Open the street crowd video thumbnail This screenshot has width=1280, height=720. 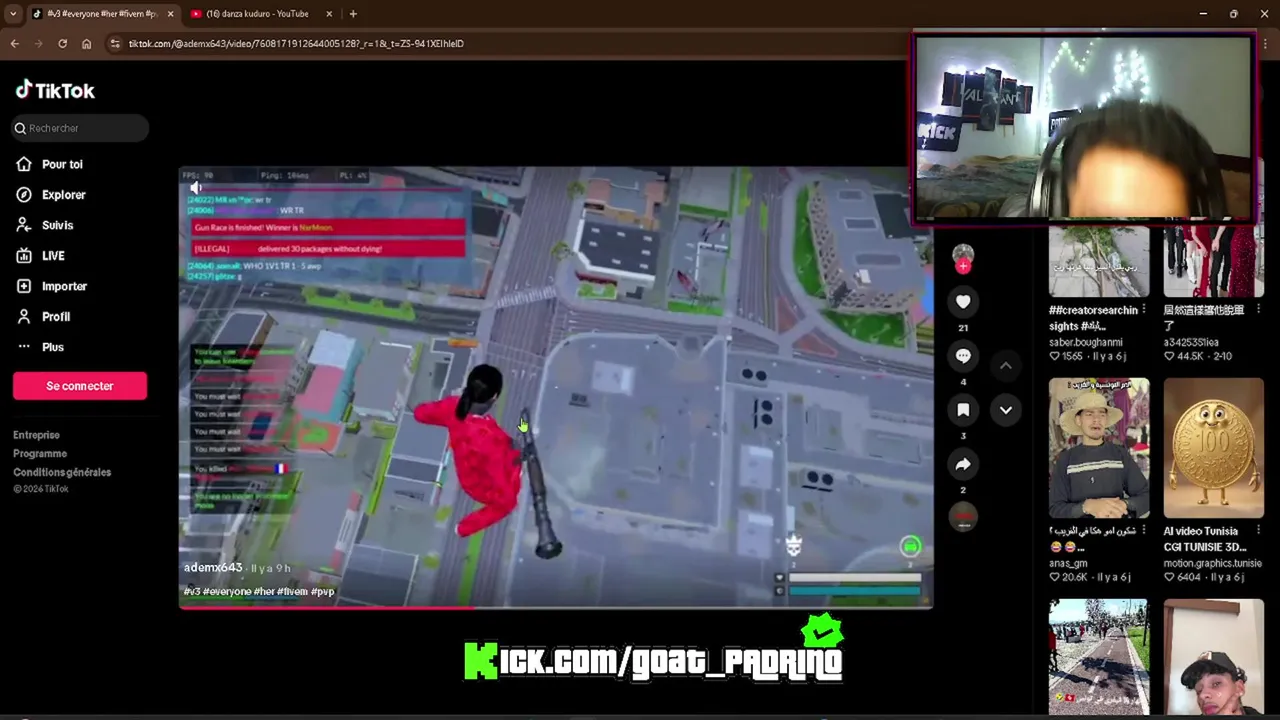pos(1099,657)
